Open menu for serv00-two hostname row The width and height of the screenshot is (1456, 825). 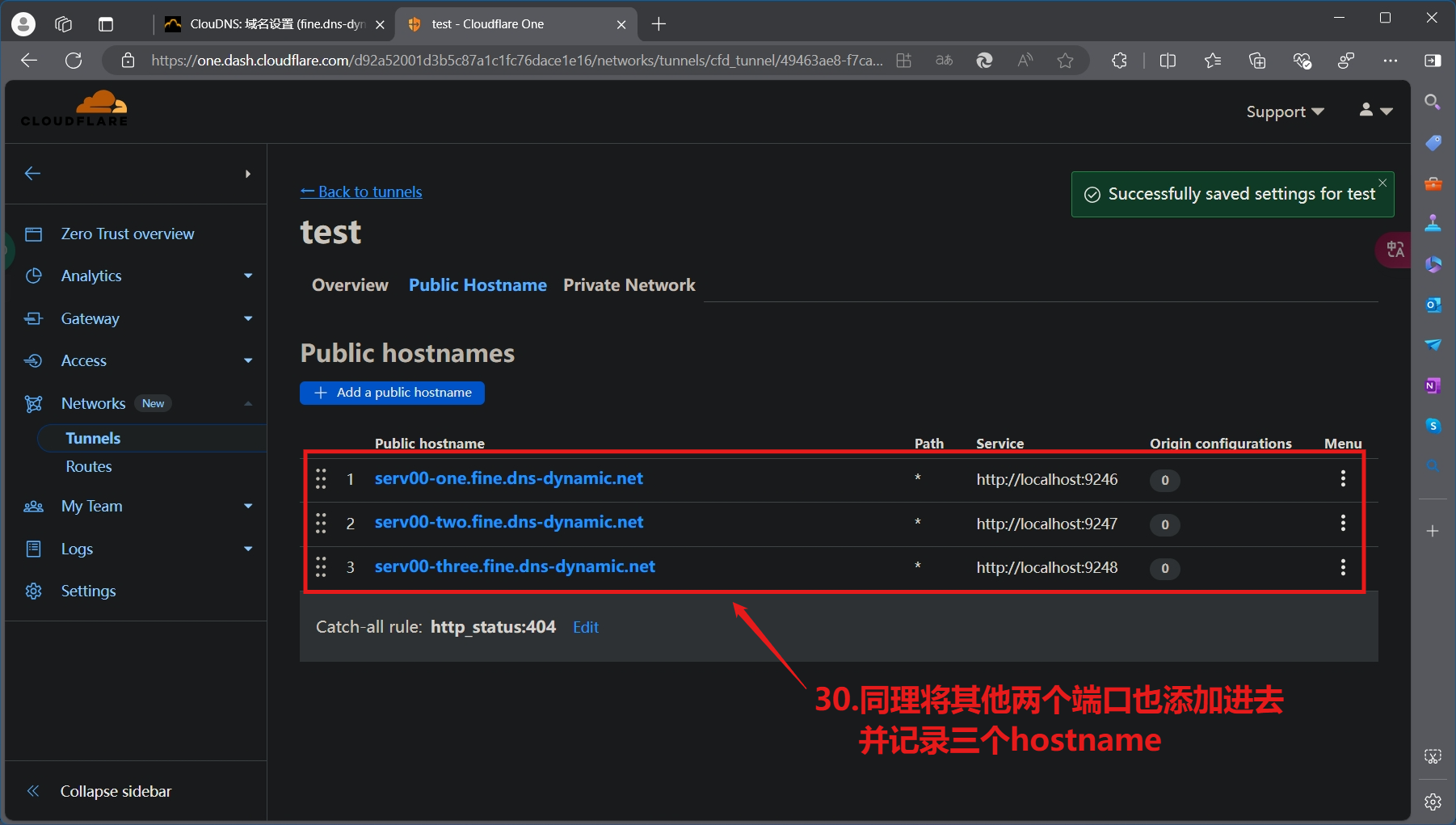coord(1343,523)
